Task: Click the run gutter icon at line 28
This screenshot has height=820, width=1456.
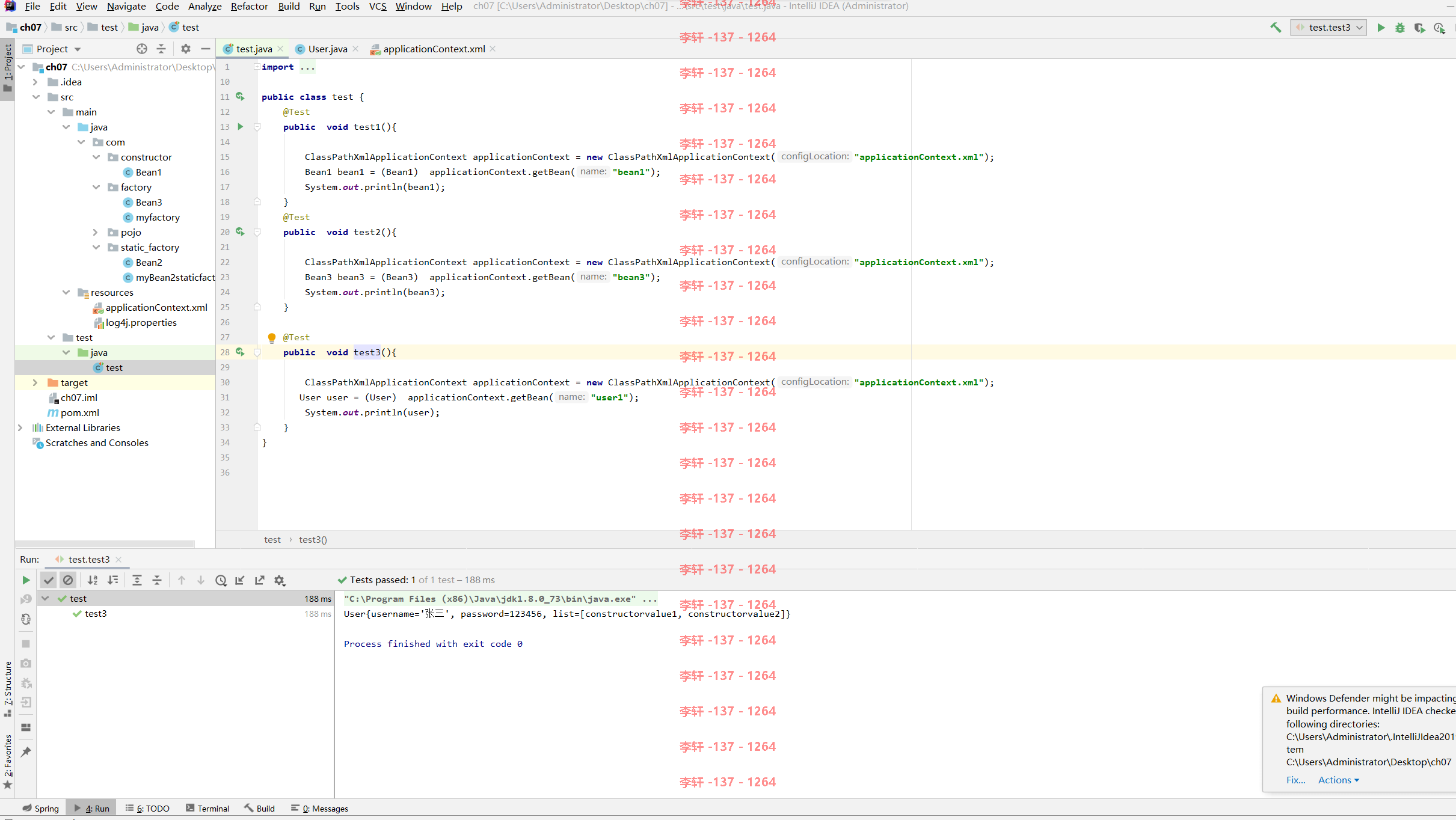Action: [240, 352]
